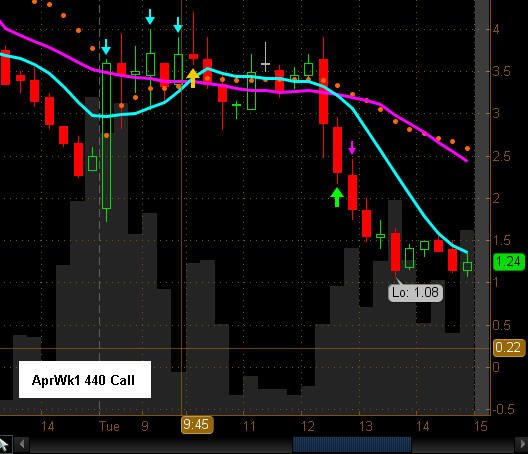Click the 0.22 crosshair price label

(x=509, y=348)
